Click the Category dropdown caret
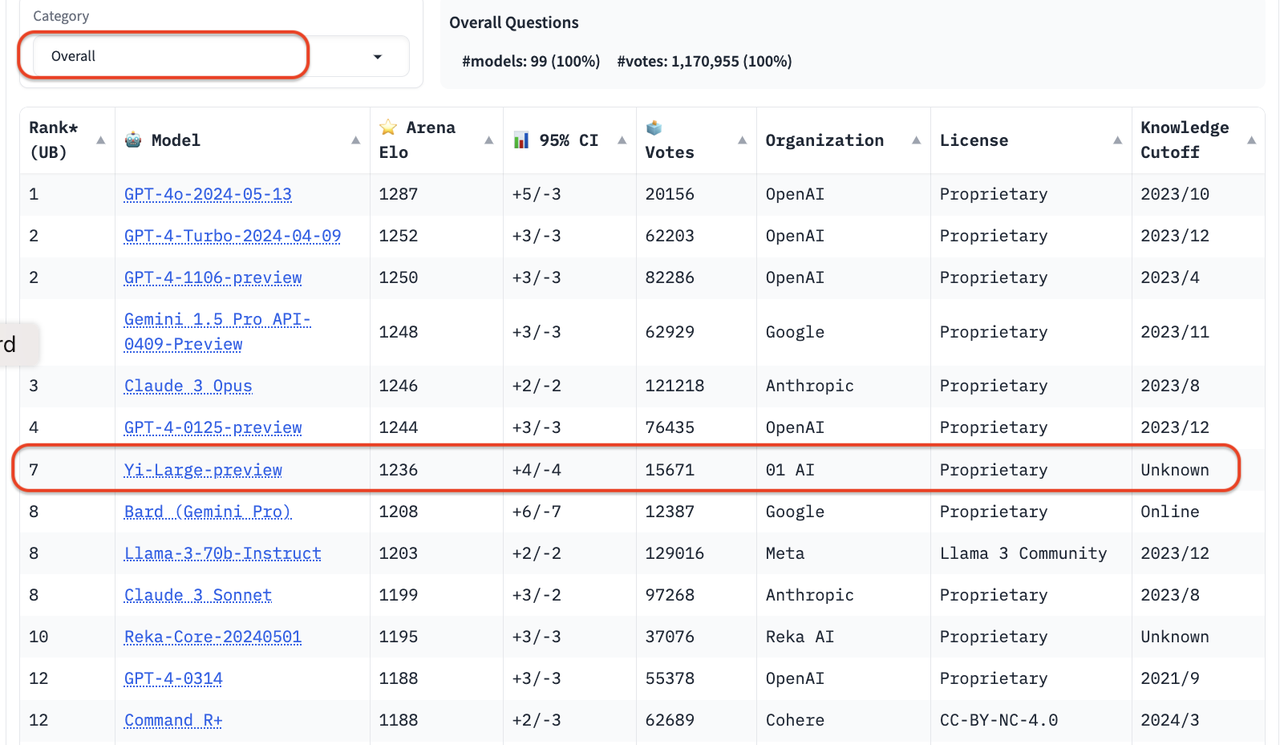Screen dimensions: 1280x745 377,57
